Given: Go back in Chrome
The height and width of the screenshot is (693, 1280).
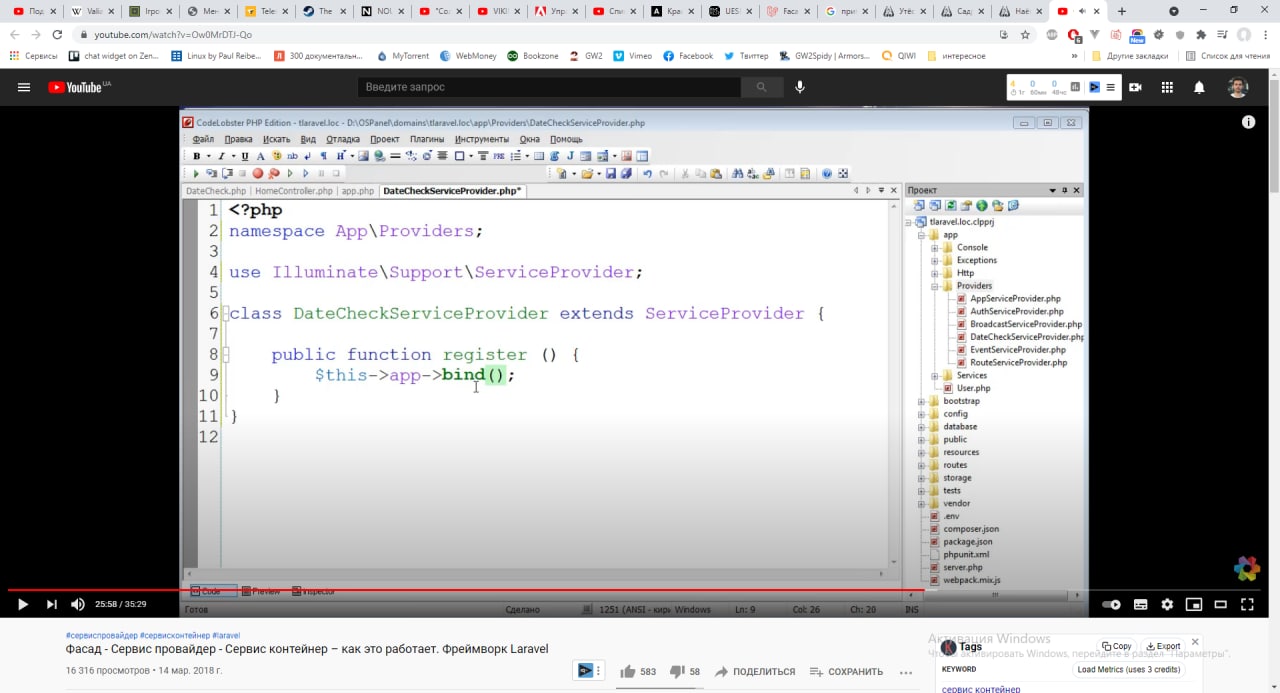Looking at the screenshot, I should coord(14,34).
